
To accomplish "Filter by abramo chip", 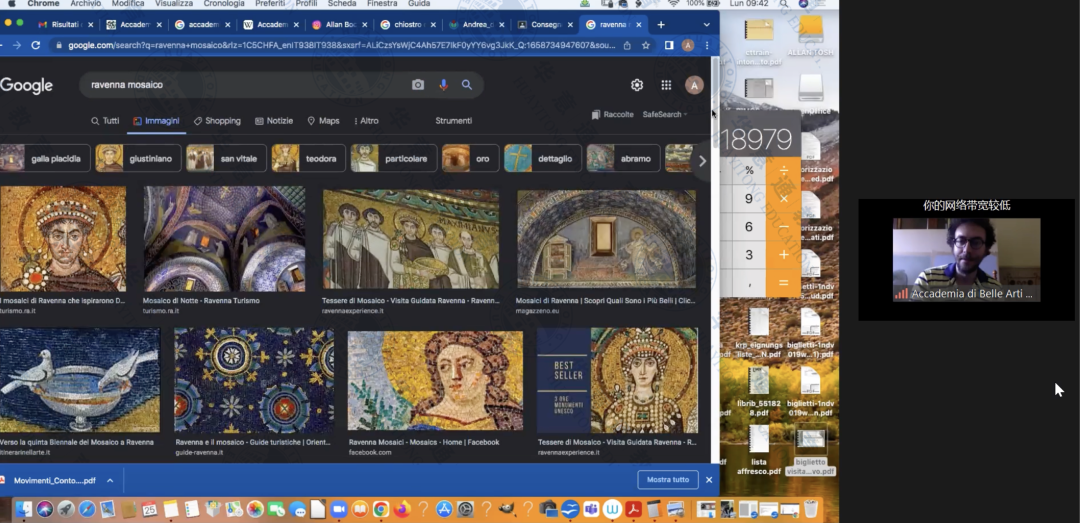I will pos(623,158).
